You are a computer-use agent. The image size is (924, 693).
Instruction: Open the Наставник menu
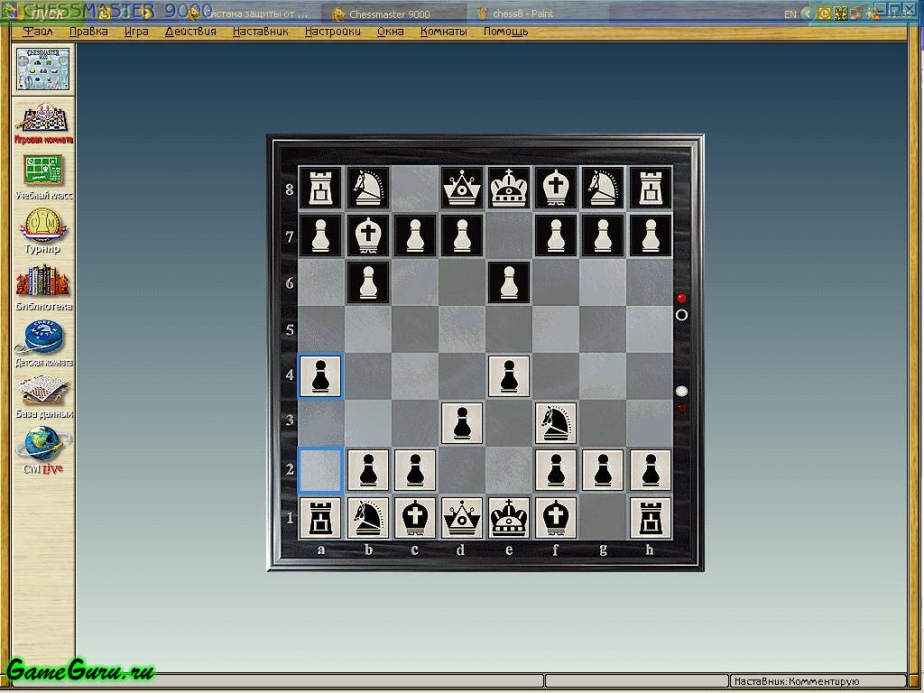(260, 32)
